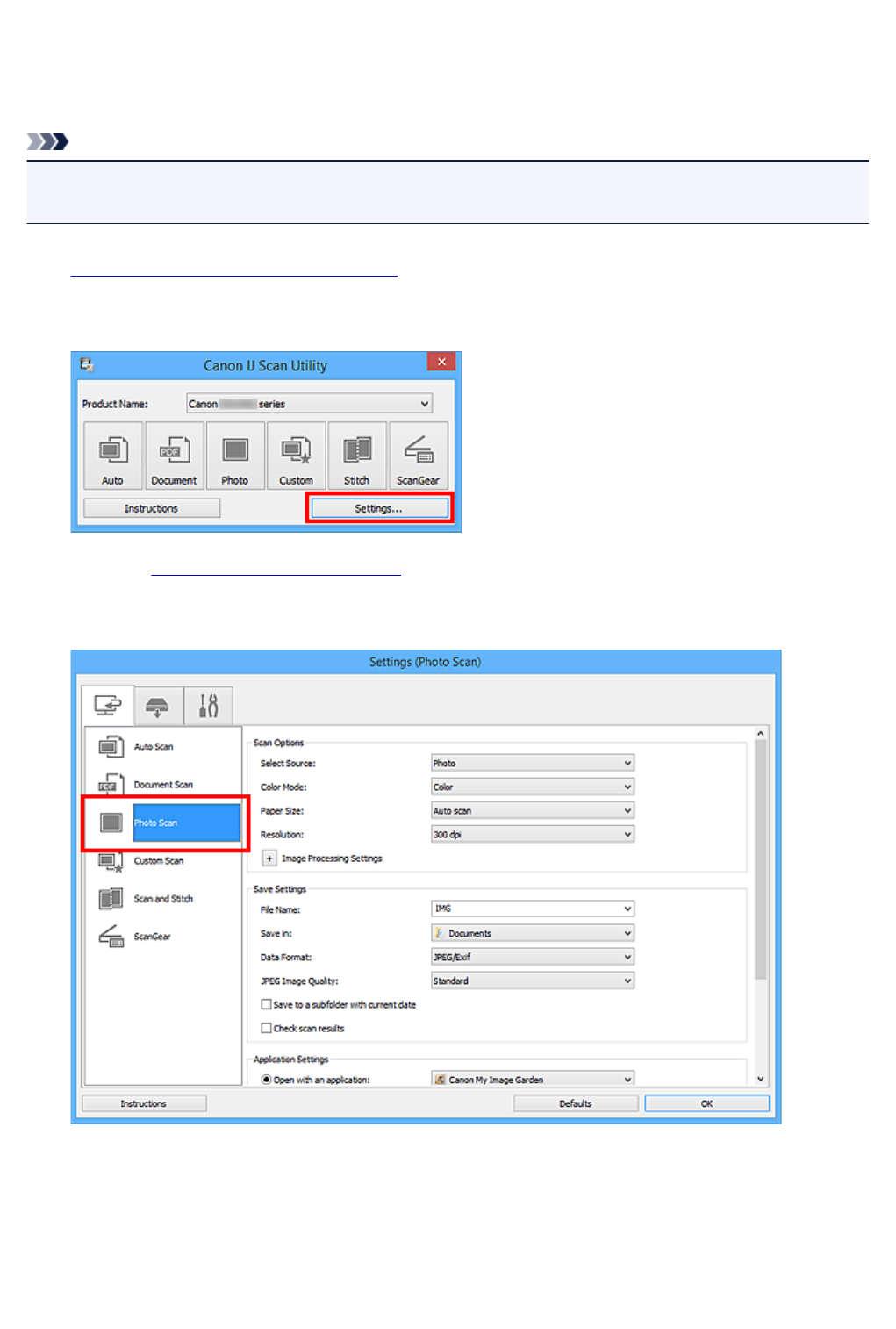Click the Defaults button
Viewport: 896px width, 1329px height.
tap(576, 1103)
